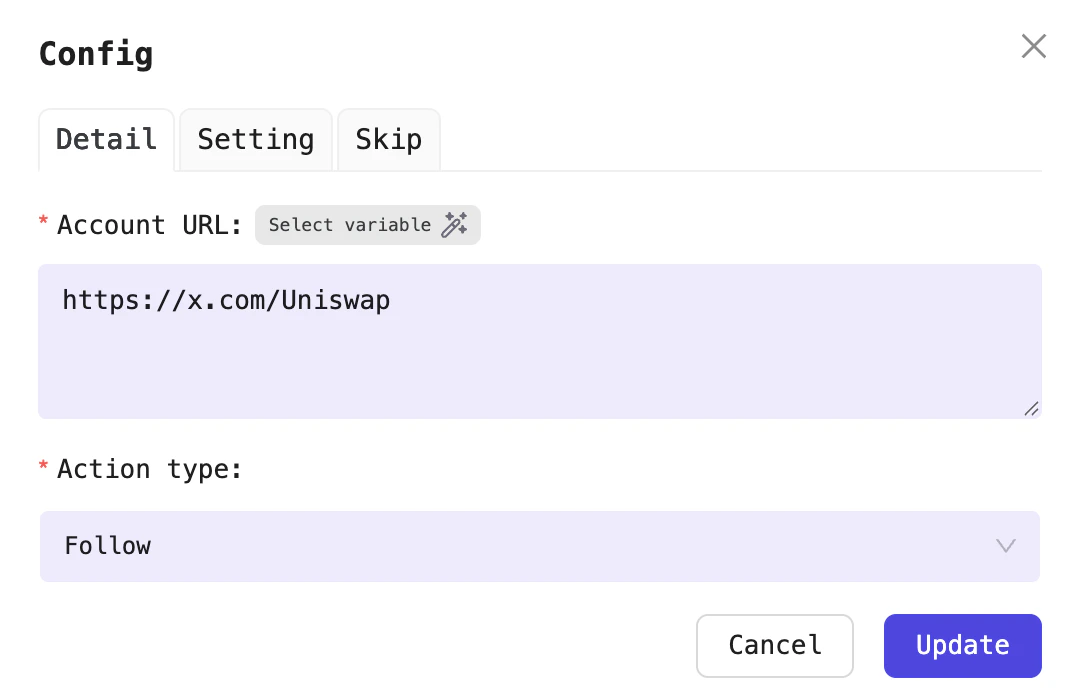Image resolution: width=1070 pixels, height=696 pixels.
Task: Open the Select variable picker
Action: click(x=368, y=225)
